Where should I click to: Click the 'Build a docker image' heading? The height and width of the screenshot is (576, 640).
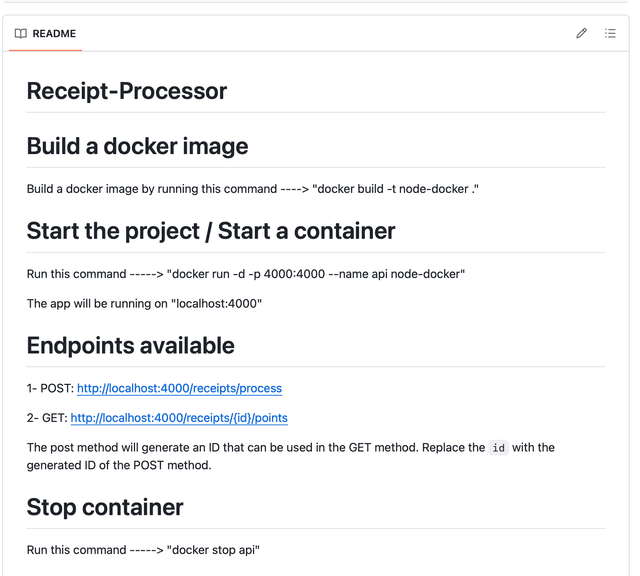pyautogui.click(x=137, y=146)
